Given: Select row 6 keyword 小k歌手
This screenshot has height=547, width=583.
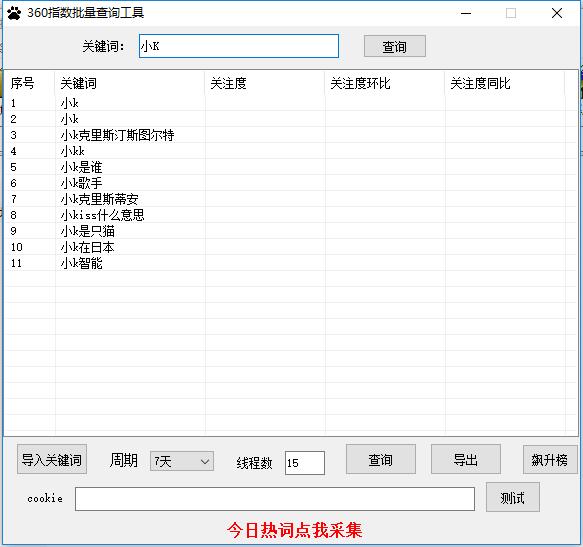Looking at the screenshot, I should [81, 183].
